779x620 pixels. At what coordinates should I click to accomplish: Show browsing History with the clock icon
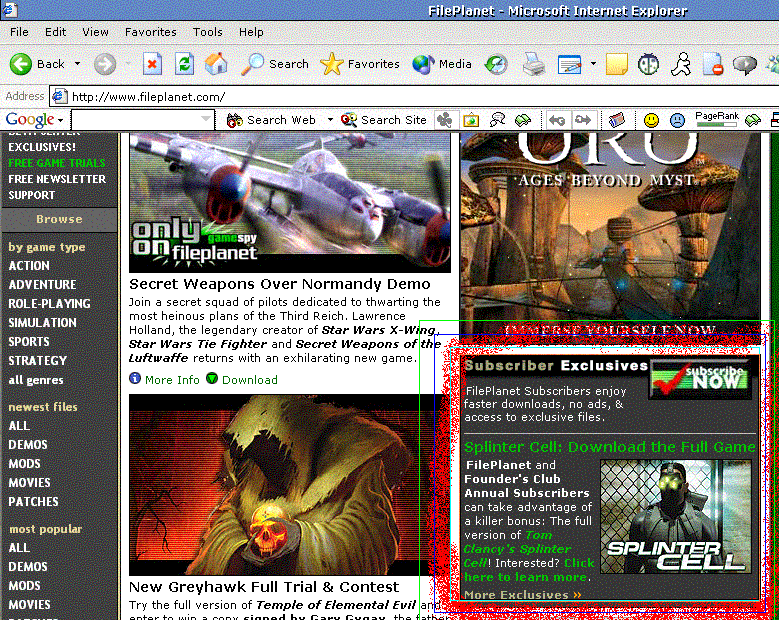point(496,64)
